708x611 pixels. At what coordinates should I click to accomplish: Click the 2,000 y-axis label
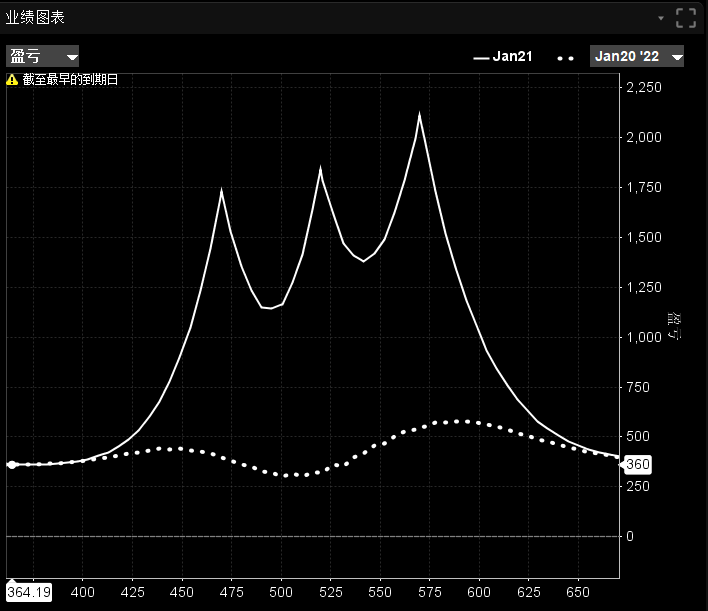click(x=644, y=137)
